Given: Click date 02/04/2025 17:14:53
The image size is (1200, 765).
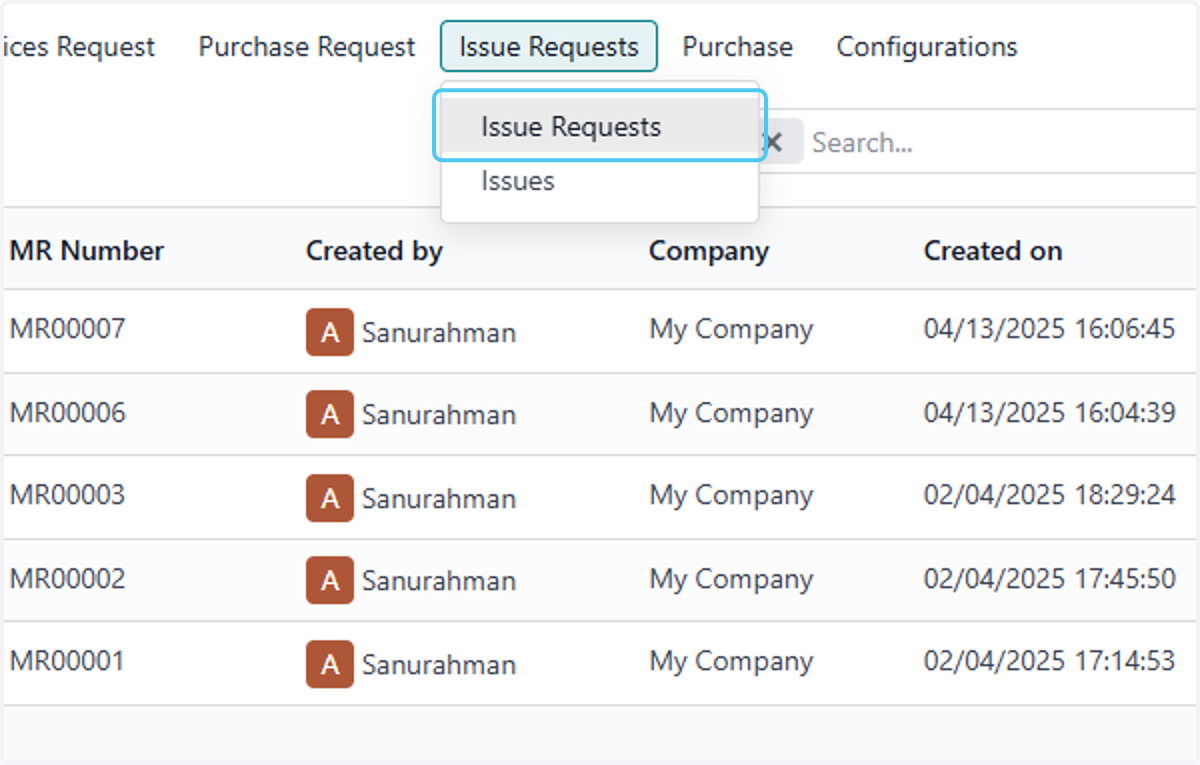Looking at the screenshot, I should pos(1050,662).
